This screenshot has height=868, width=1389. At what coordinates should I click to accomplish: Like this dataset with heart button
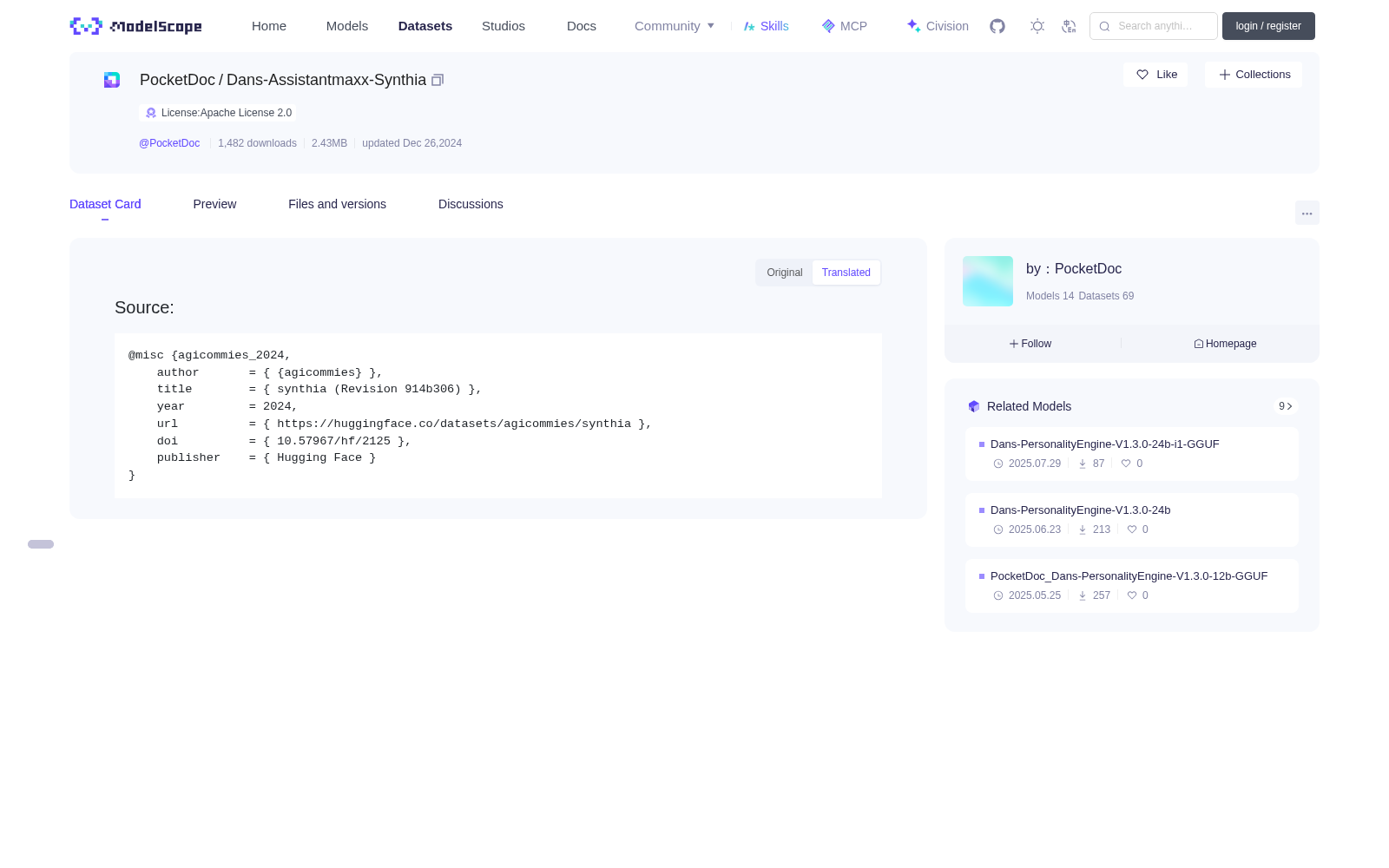tap(1155, 75)
